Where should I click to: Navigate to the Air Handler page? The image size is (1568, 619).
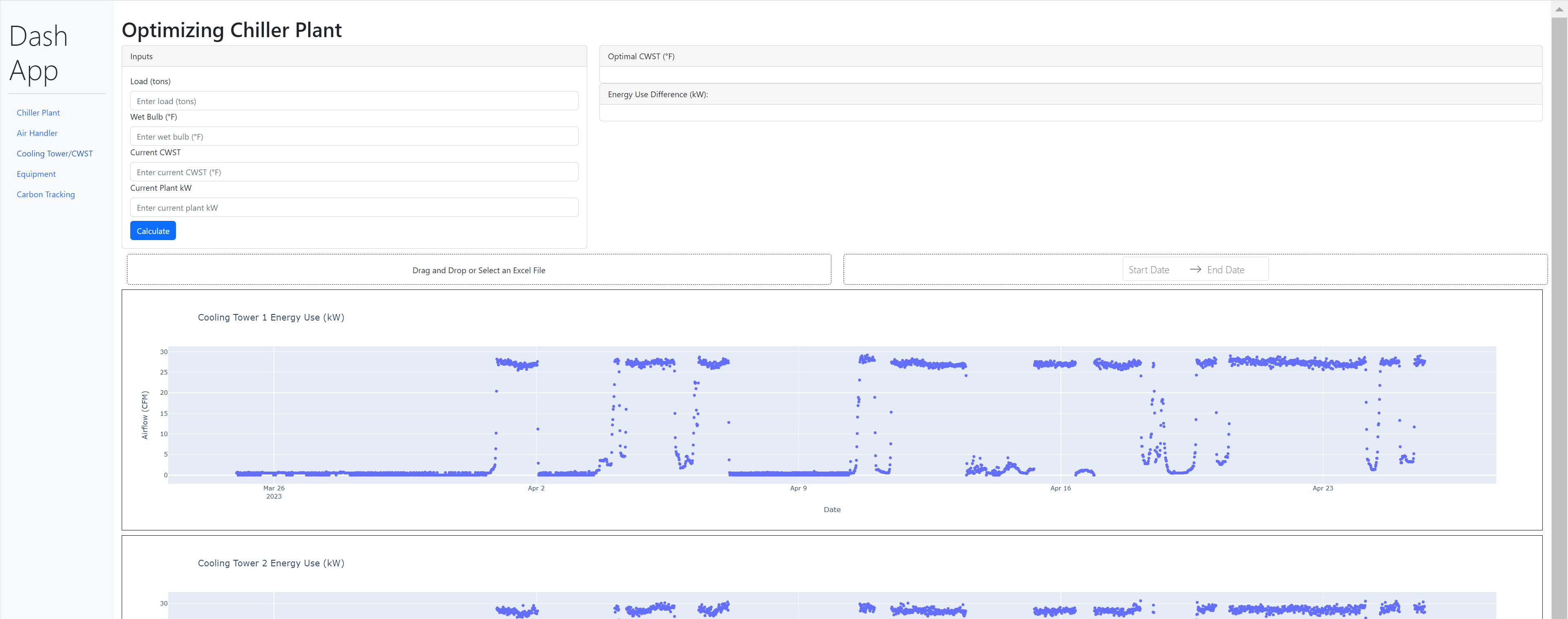click(37, 133)
